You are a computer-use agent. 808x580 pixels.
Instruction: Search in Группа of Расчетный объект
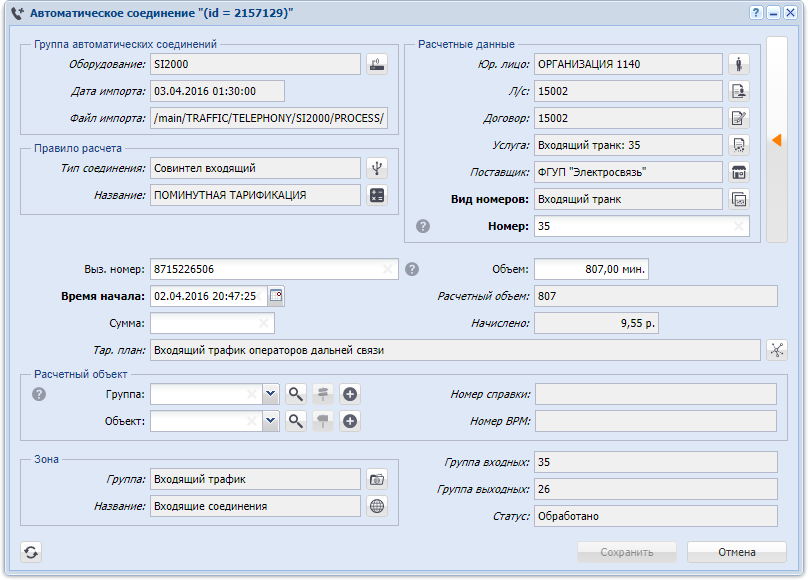point(296,395)
